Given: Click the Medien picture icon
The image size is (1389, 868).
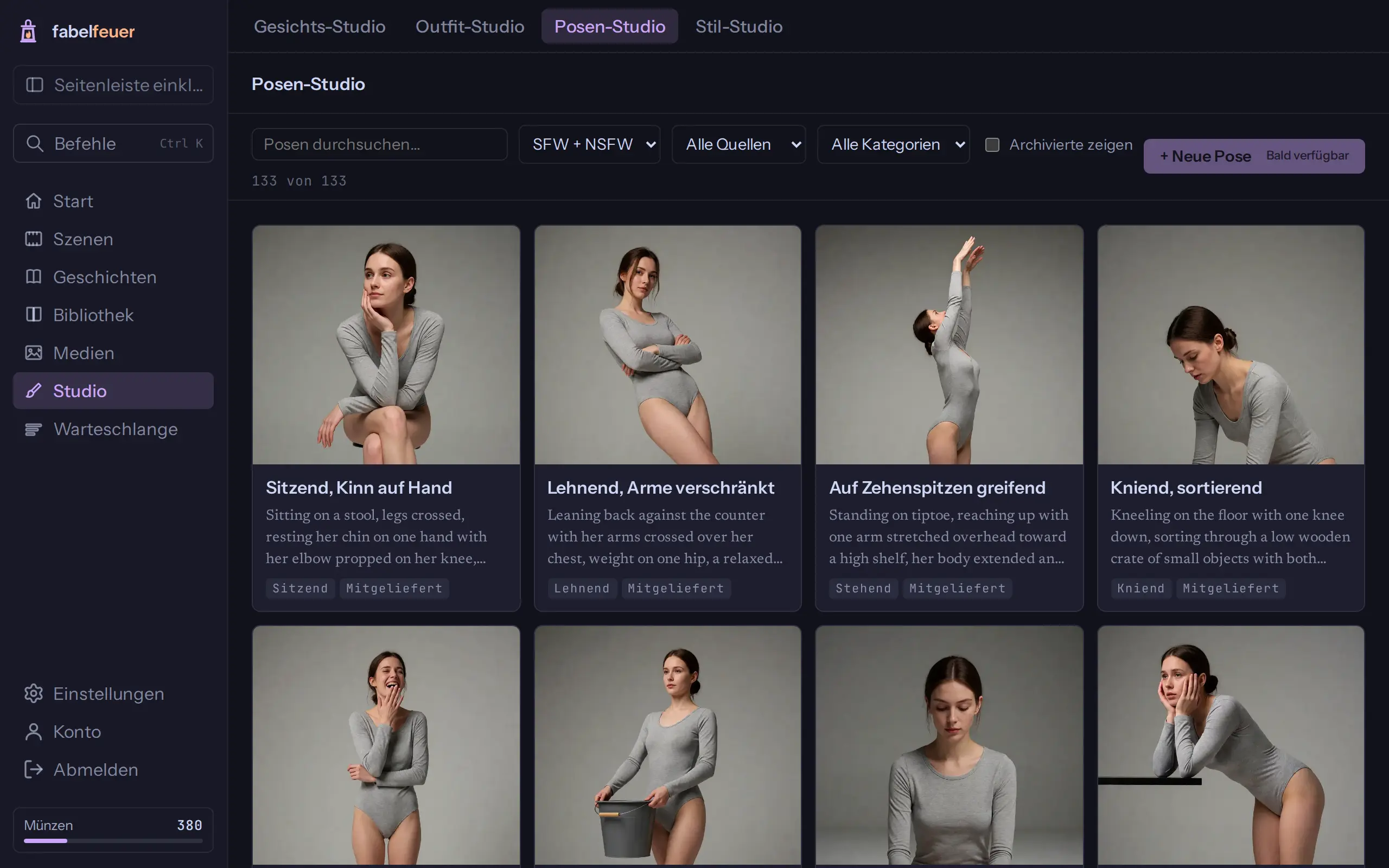Looking at the screenshot, I should point(34,353).
